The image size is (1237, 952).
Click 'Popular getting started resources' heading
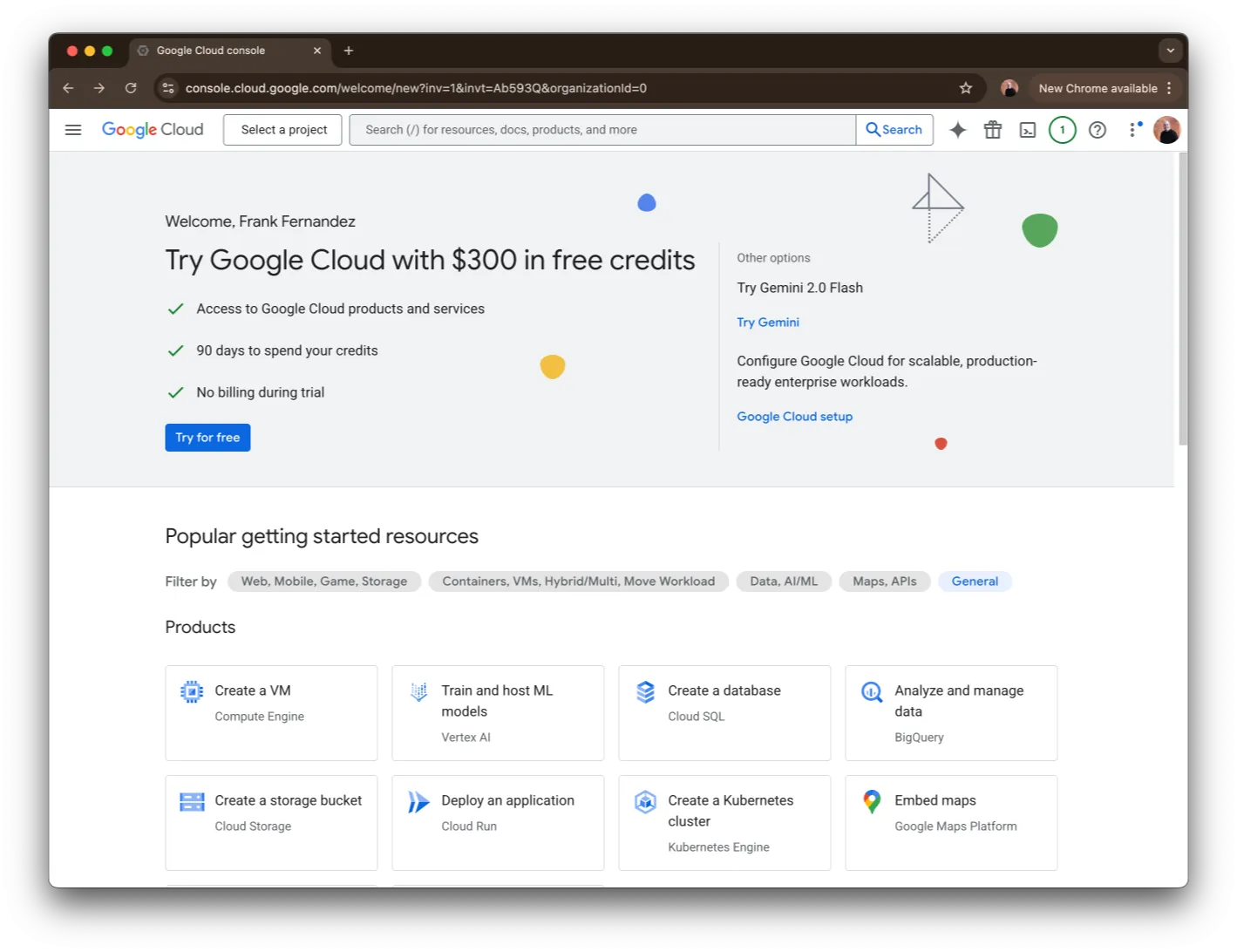322,536
